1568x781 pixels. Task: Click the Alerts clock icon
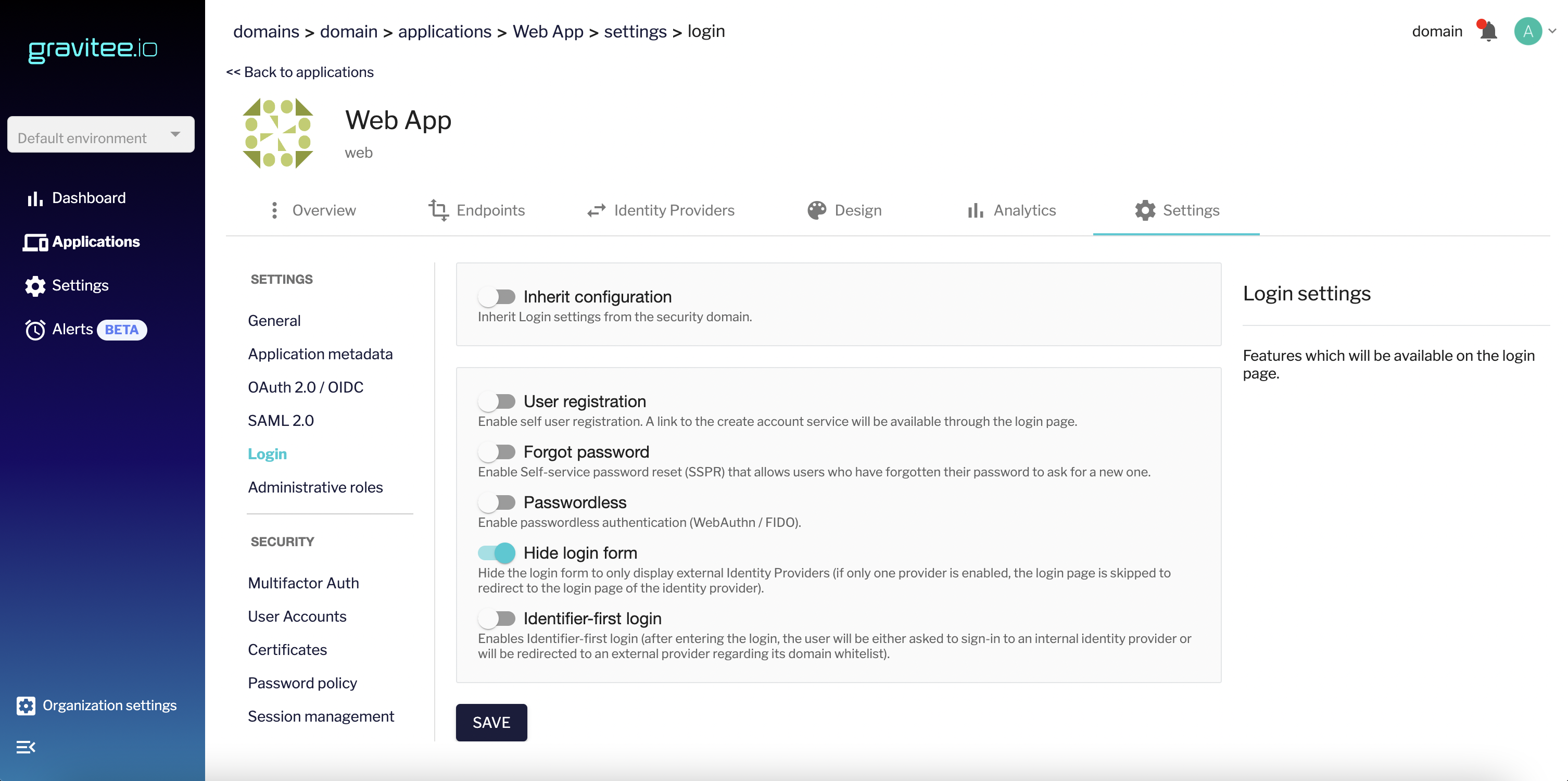click(35, 330)
